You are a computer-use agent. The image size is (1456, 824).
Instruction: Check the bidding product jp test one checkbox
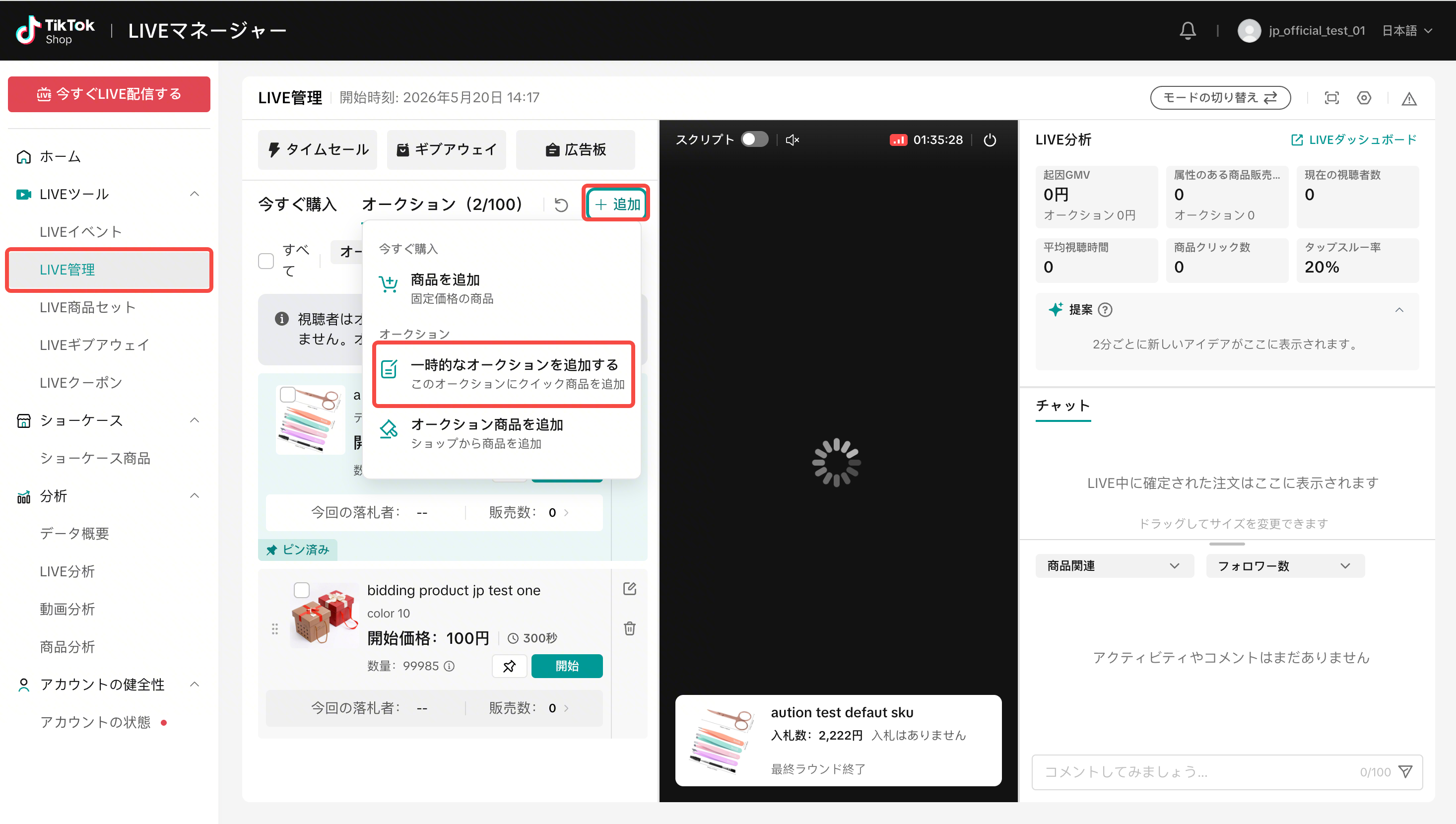pyautogui.click(x=302, y=590)
